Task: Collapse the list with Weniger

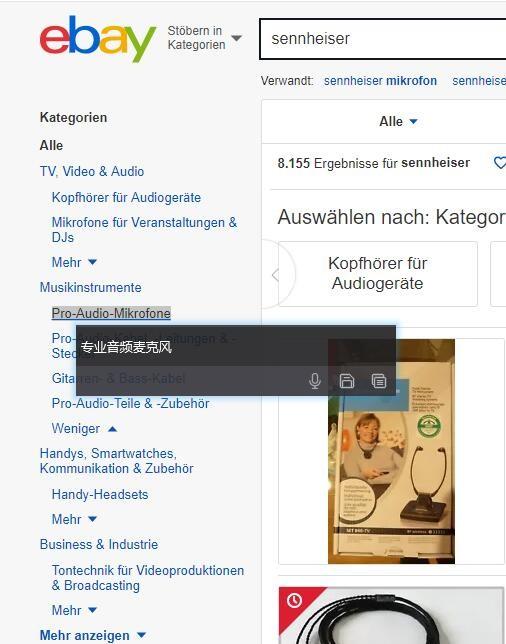Action: [84, 429]
